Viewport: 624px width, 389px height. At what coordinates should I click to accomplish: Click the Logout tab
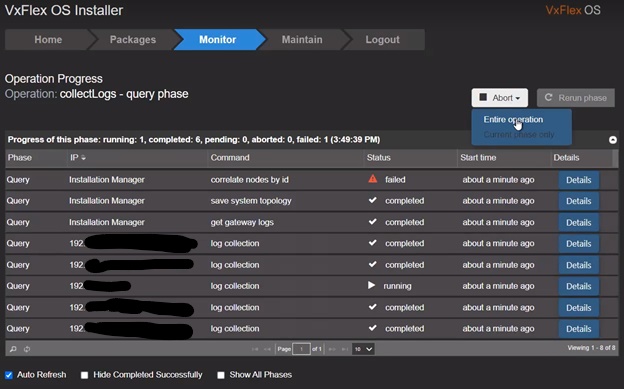click(382, 39)
